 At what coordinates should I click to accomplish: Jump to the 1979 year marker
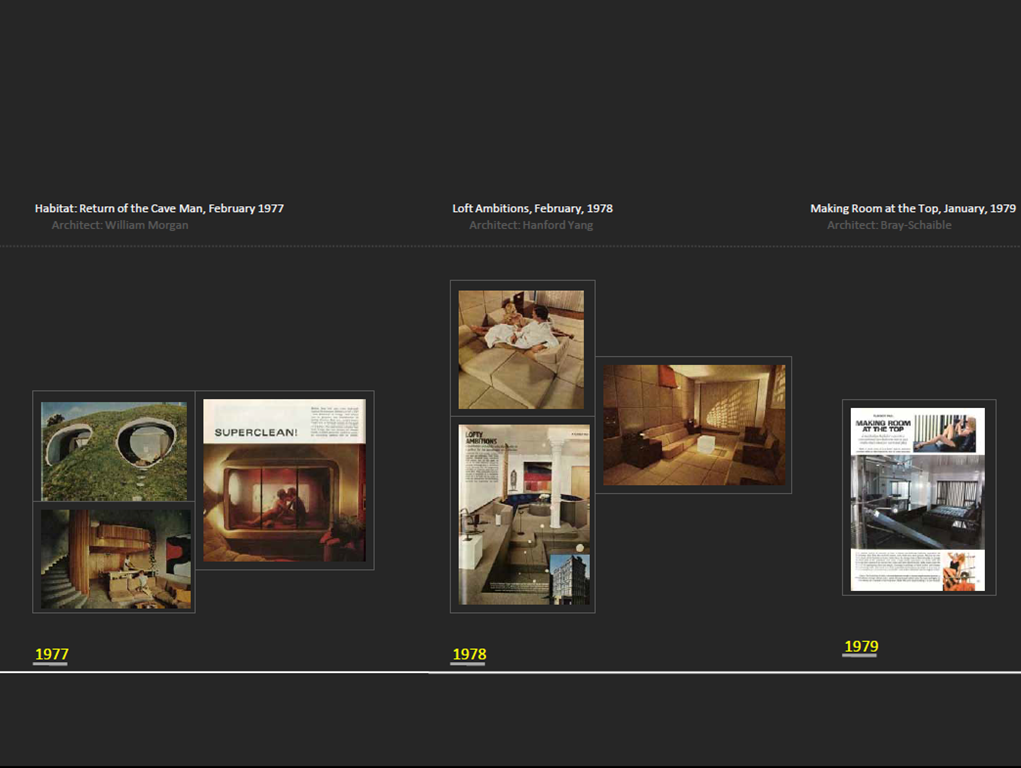pos(861,646)
